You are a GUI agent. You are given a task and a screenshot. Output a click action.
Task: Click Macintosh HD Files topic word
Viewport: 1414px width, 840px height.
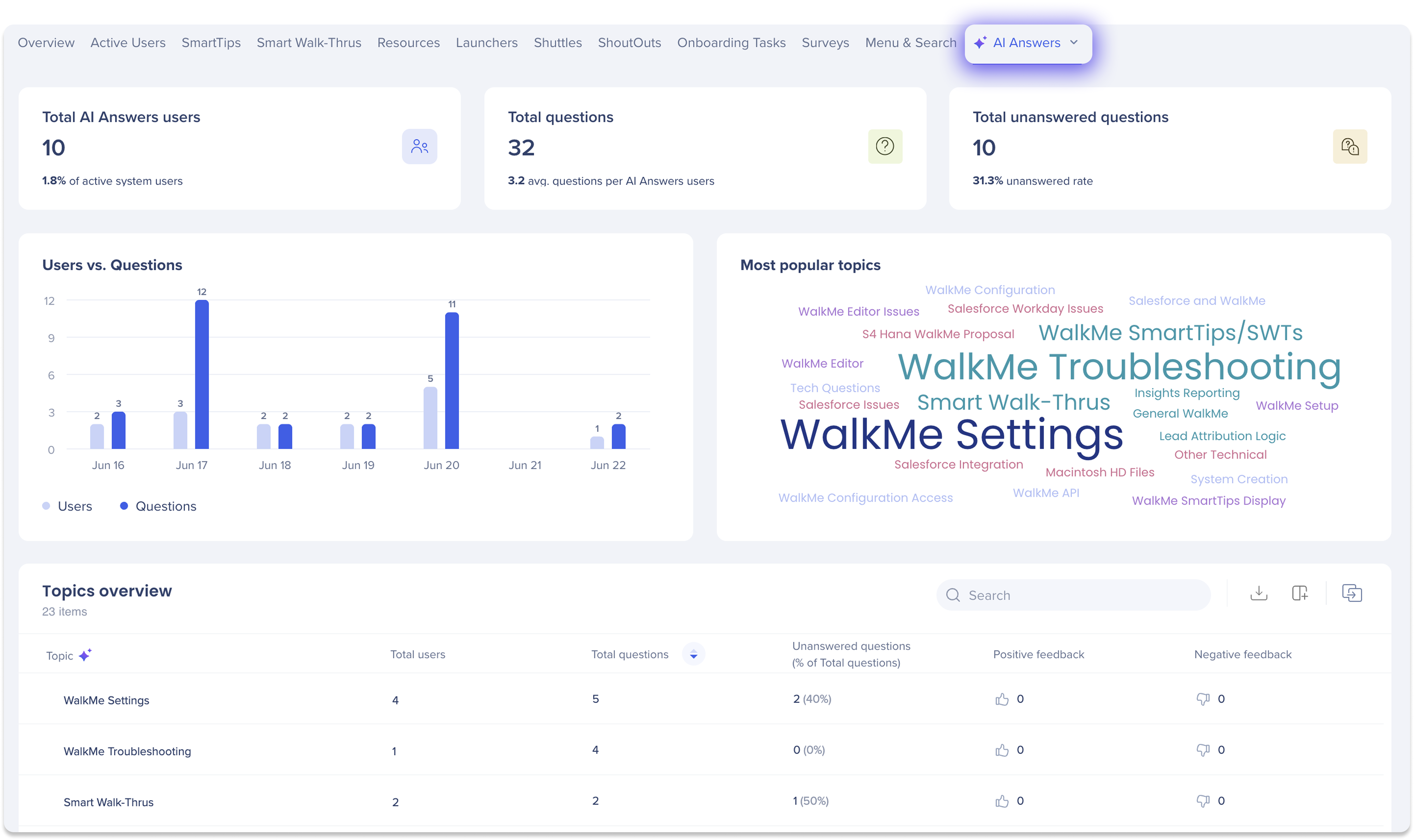pos(1099,472)
